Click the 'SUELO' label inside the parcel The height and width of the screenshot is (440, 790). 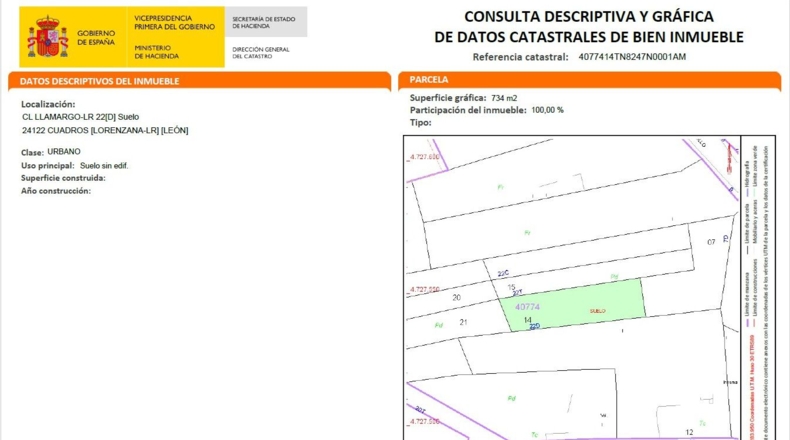pyautogui.click(x=598, y=311)
